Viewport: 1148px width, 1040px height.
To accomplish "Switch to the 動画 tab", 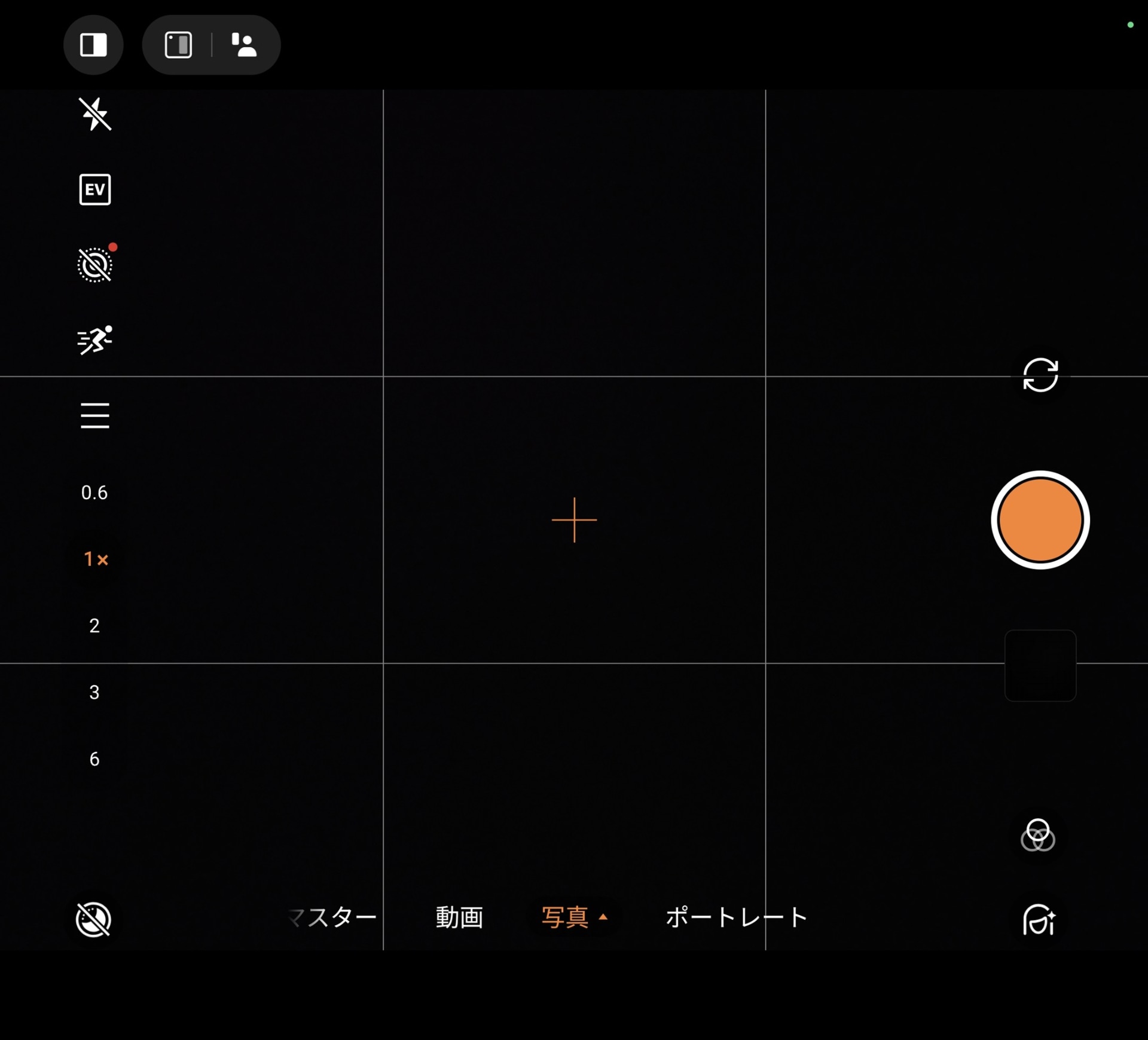I will (459, 917).
